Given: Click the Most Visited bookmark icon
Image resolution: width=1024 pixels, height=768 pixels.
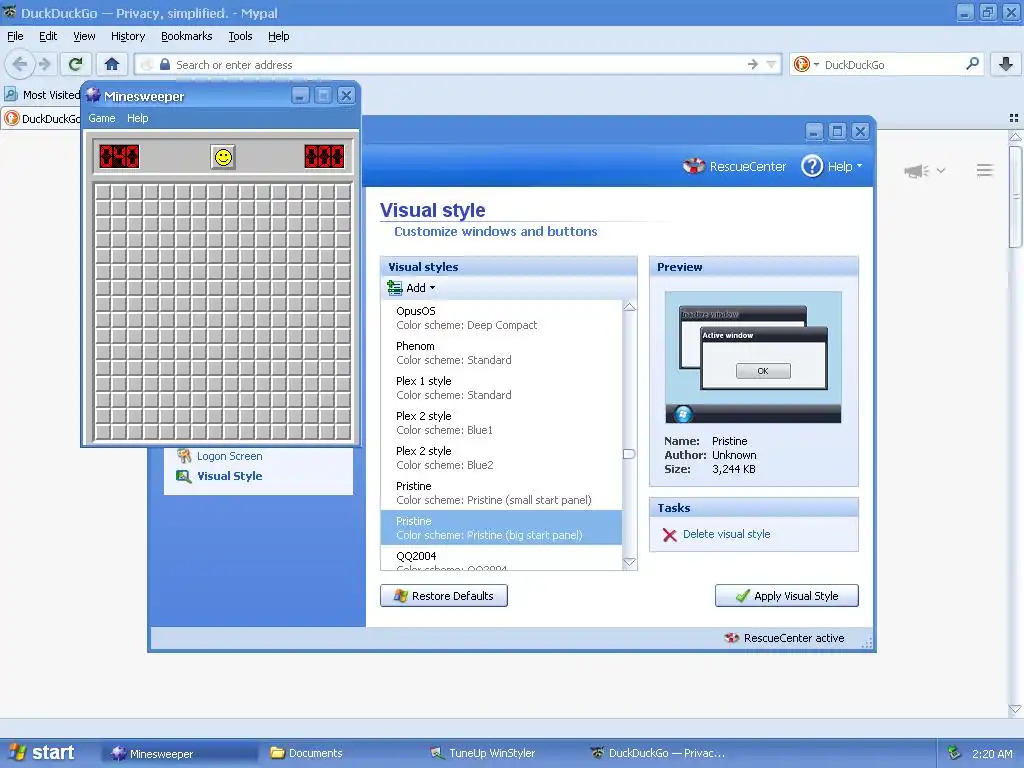Looking at the screenshot, I should 11,95.
